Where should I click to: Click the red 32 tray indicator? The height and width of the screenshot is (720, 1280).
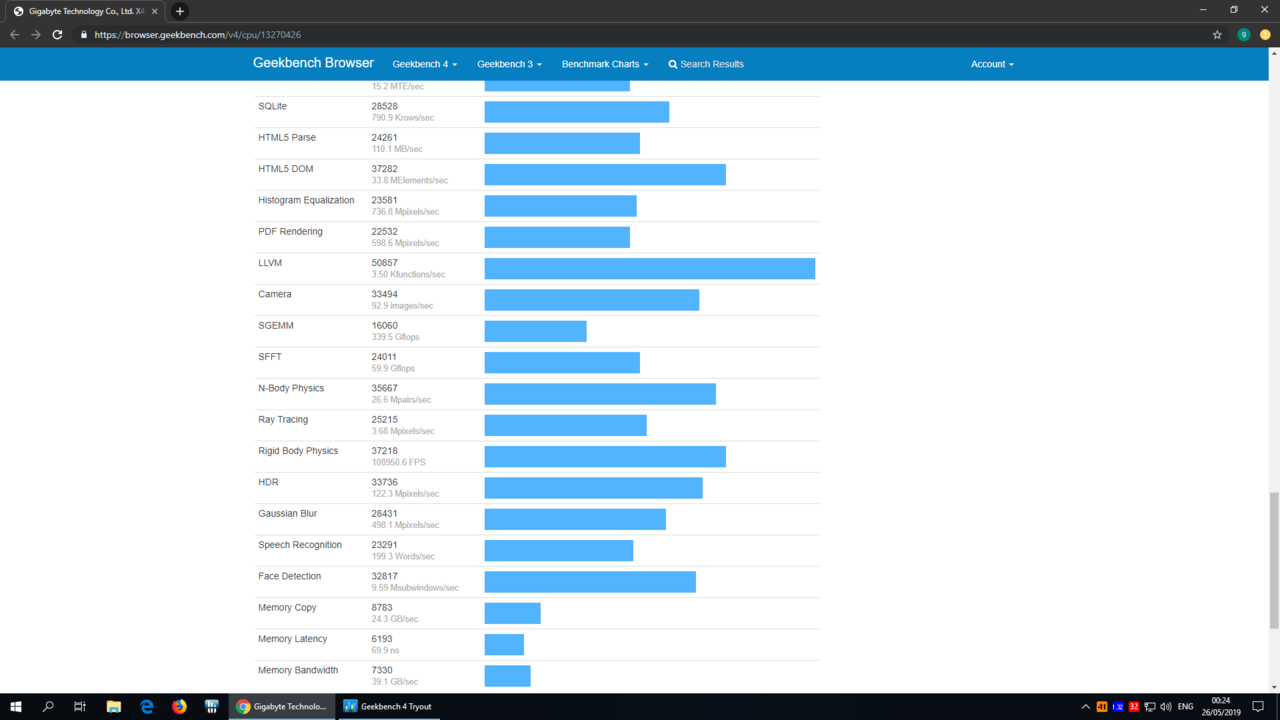tap(1134, 707)
